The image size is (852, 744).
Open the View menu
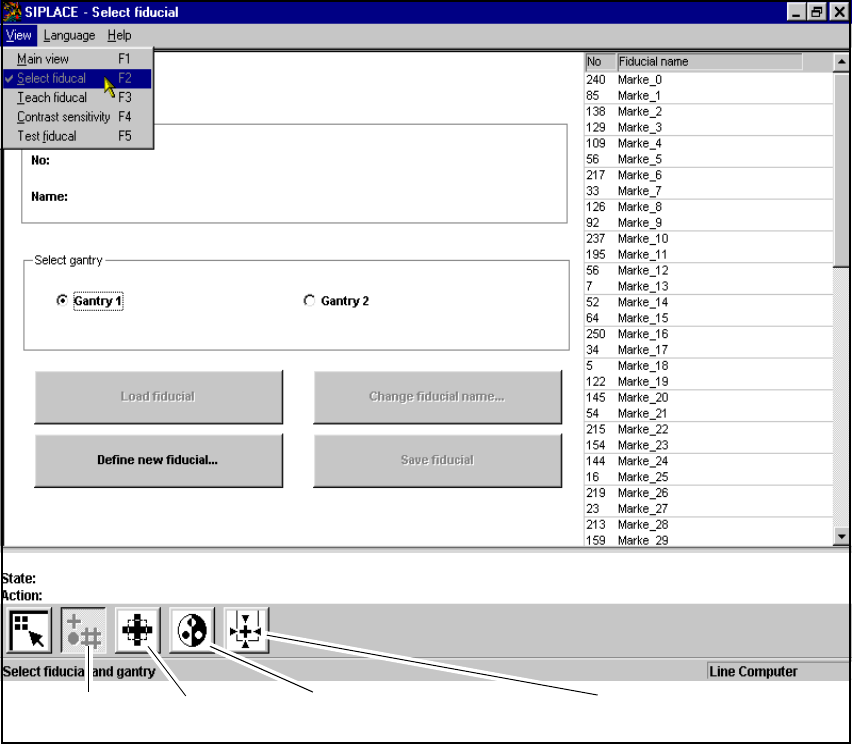pyautogui.click(x=19, y=35)
